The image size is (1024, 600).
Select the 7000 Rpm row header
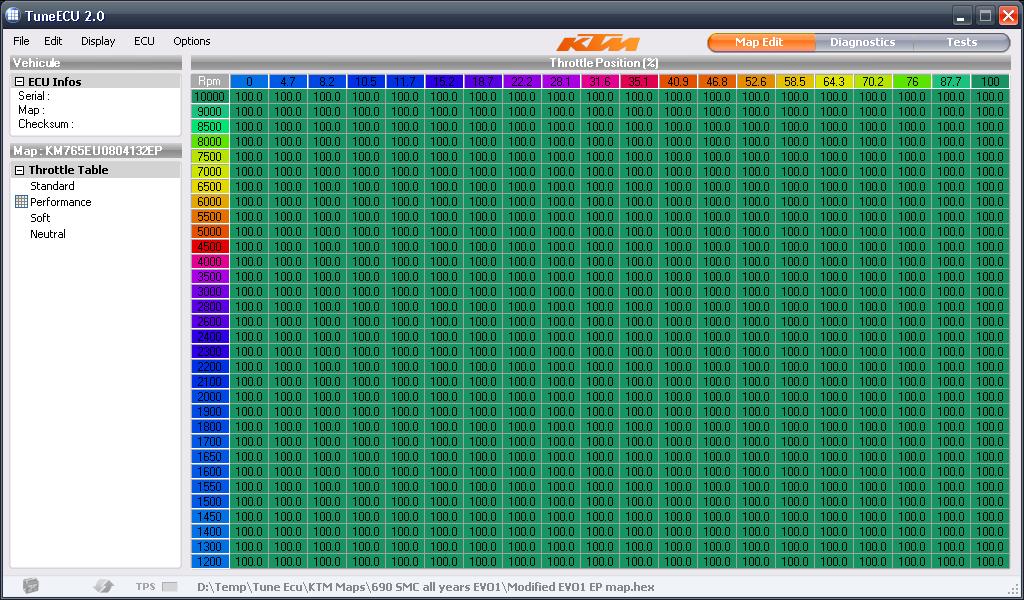click(210, 172)
